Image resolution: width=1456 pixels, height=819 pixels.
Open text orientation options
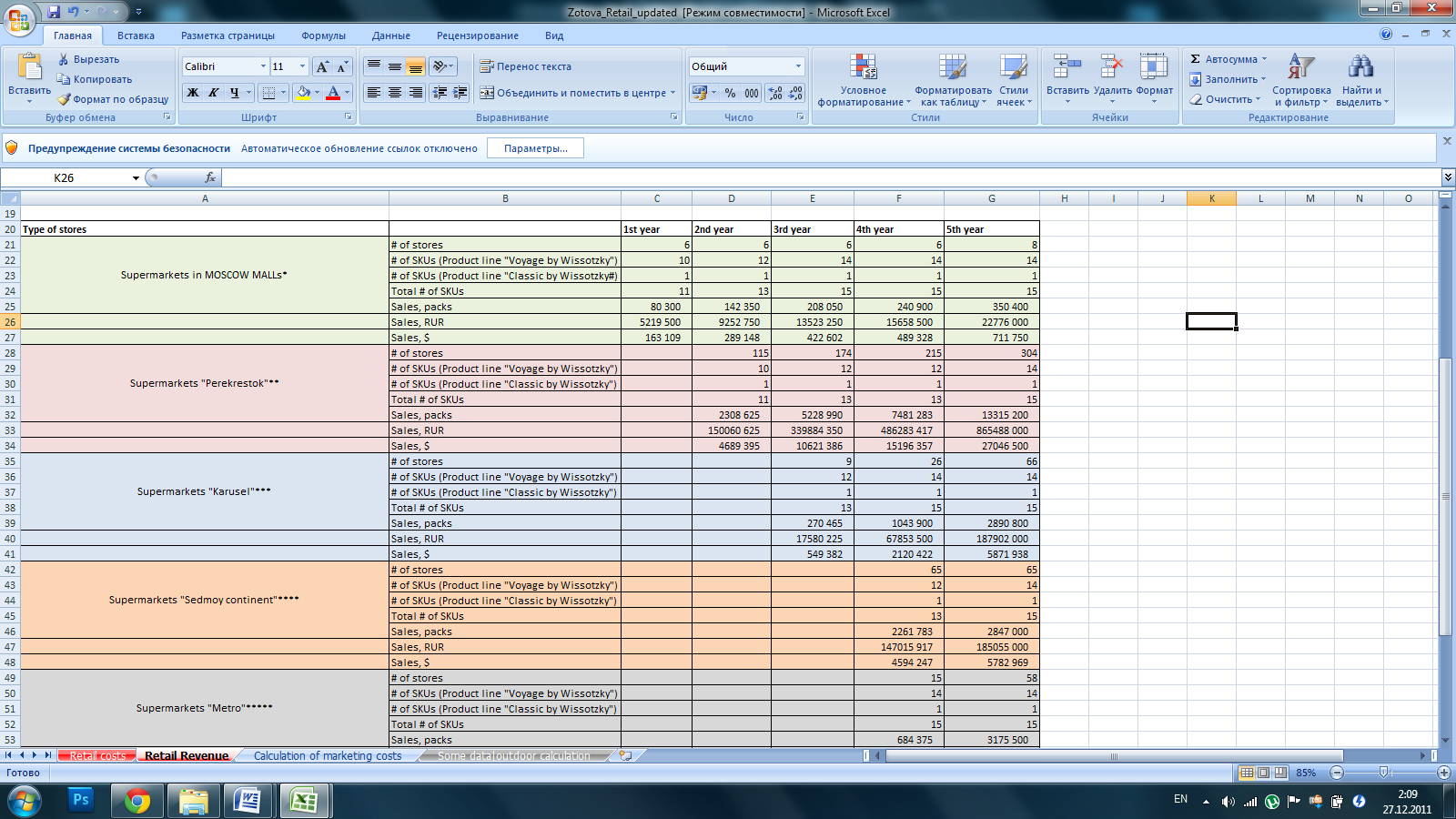coord(442,66)
